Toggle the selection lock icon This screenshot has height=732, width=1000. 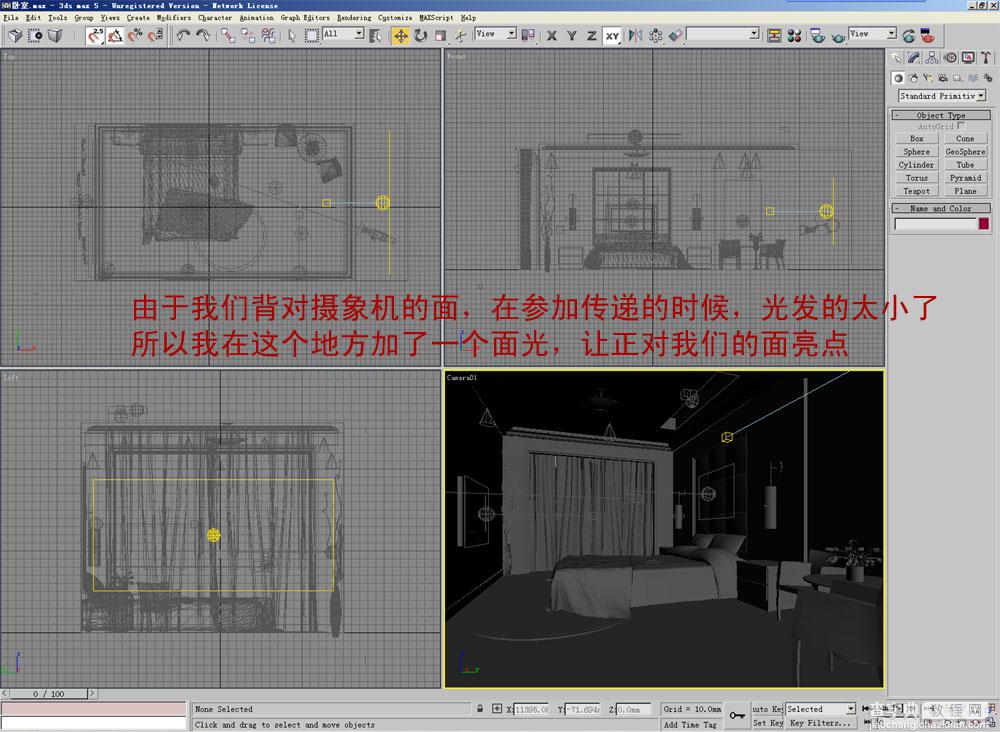(480, 708)
